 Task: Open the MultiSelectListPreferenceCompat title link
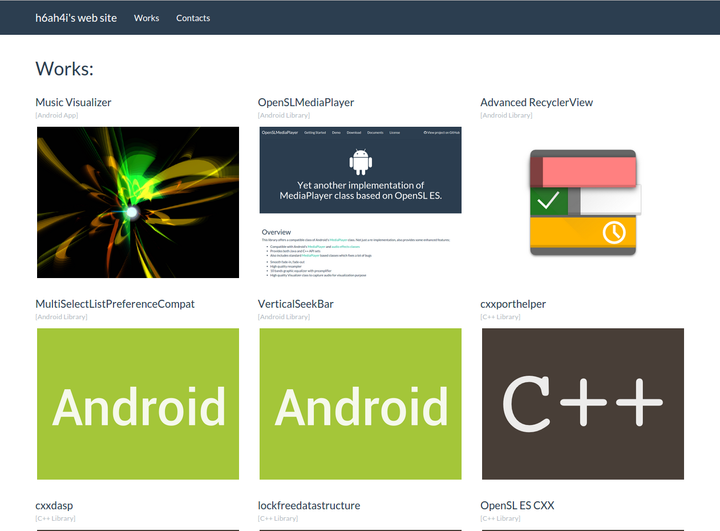(115, 304)
